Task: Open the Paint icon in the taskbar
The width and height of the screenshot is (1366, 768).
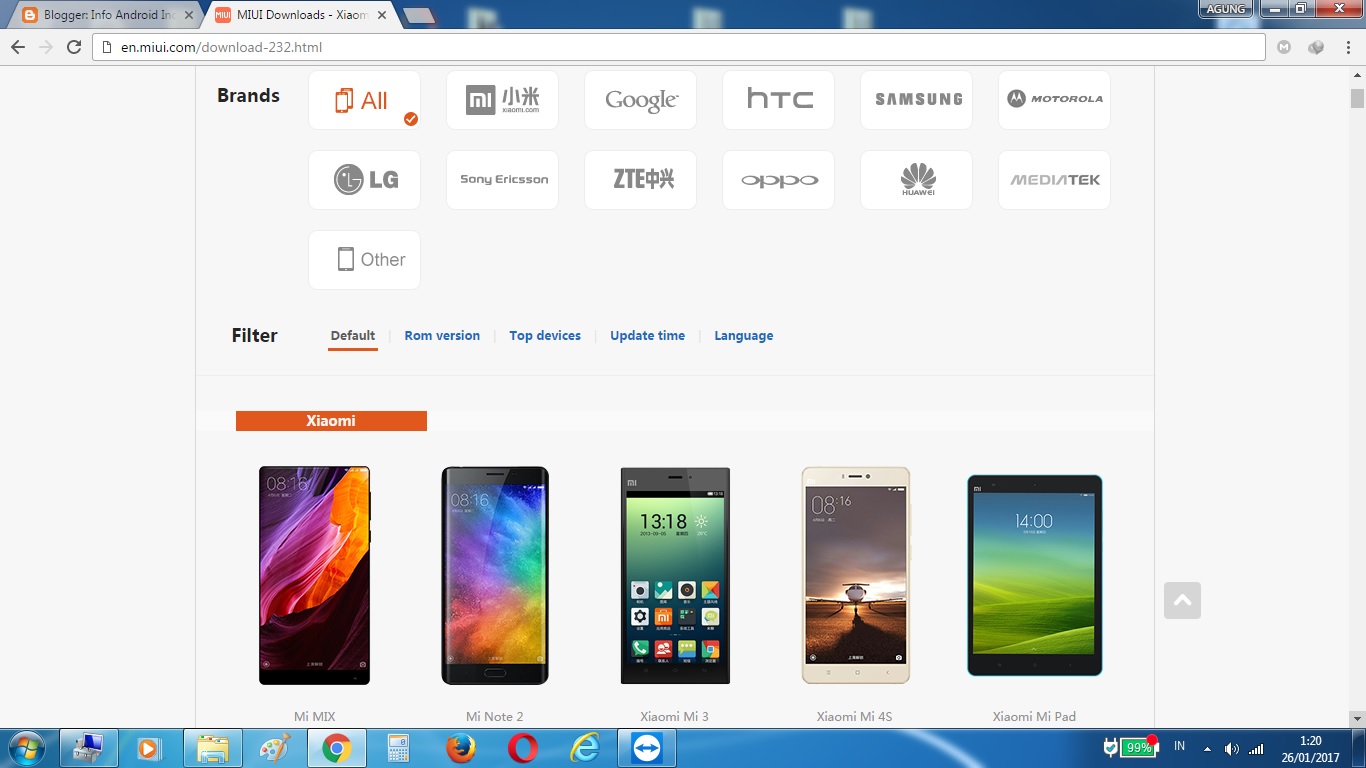Action: (274, 748)
